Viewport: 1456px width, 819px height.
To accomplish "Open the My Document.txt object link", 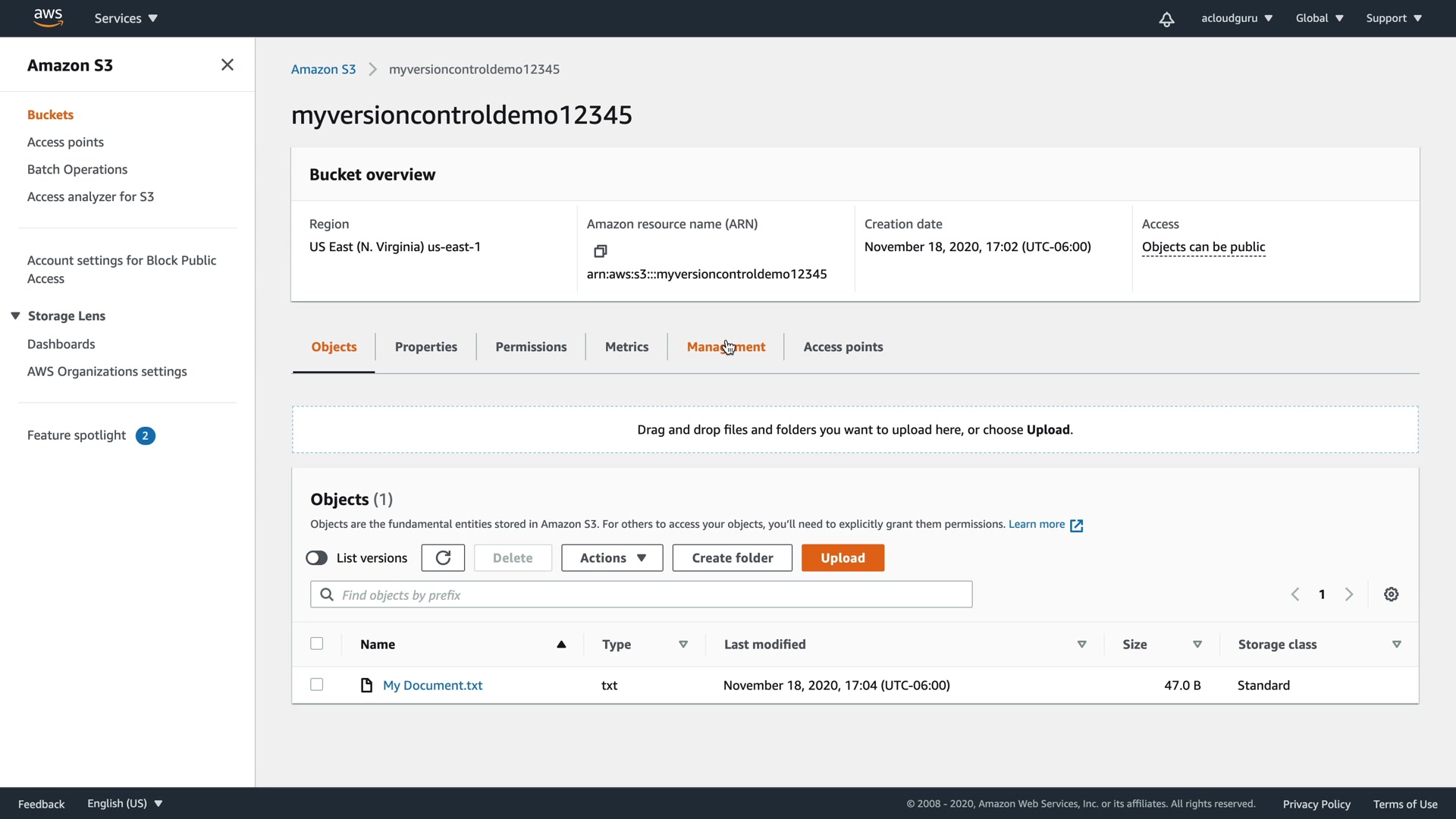I will 432,686.
